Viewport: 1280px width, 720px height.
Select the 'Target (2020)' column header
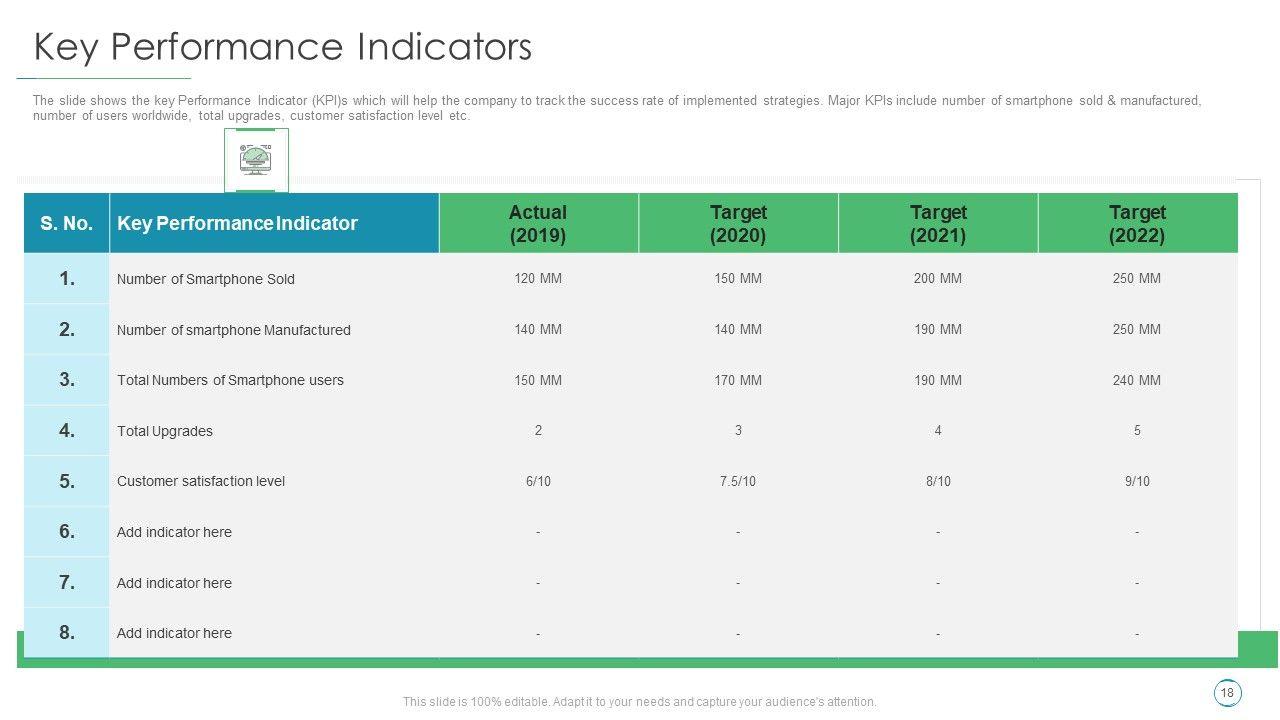click(x=738, y=223)
